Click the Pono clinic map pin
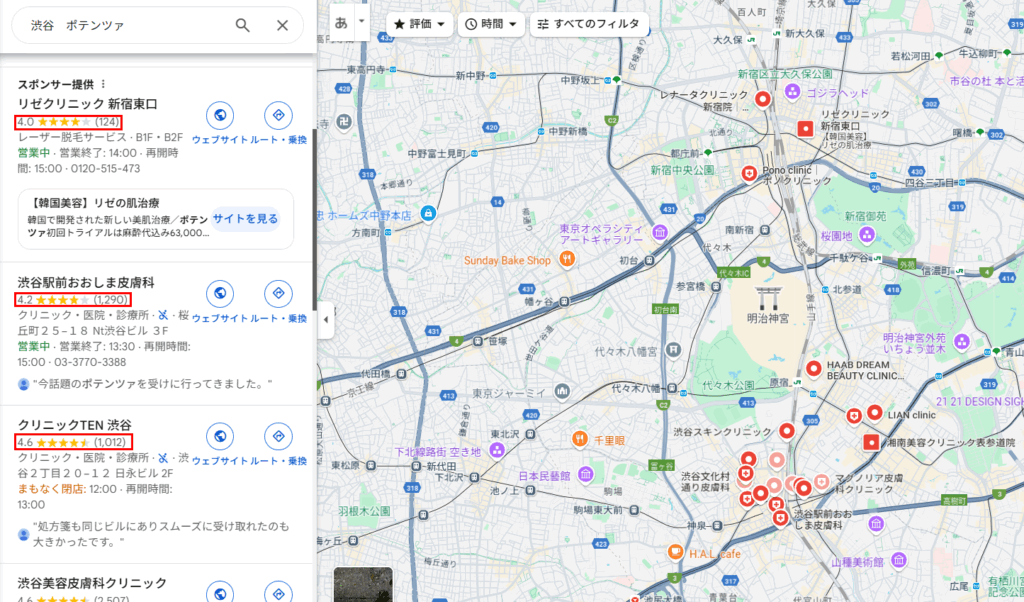 [749, 174]
